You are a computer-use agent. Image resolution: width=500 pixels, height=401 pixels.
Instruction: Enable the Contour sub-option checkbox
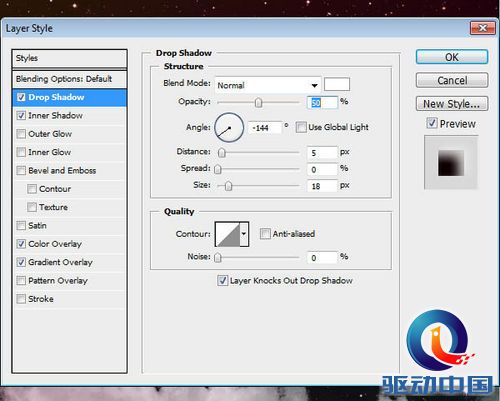32,189
